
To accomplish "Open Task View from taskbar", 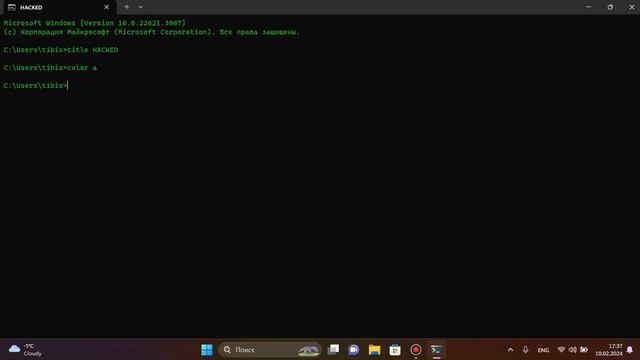I will [333, 350].
